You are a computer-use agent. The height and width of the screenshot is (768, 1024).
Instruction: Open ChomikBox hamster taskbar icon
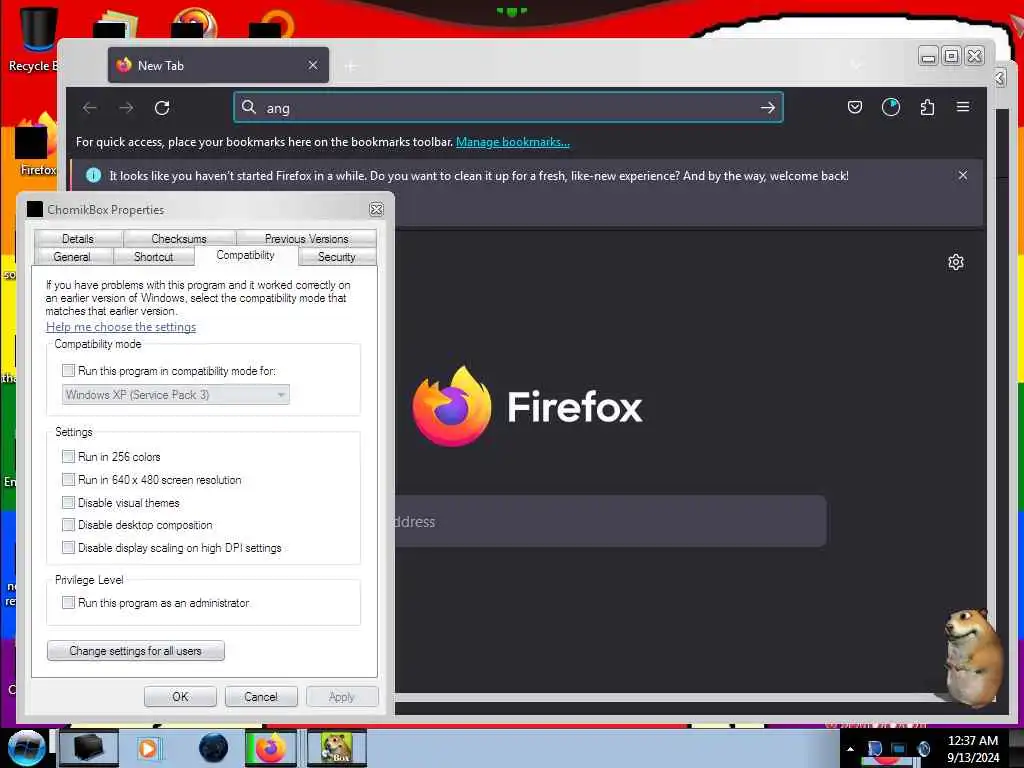click(336, 748)
